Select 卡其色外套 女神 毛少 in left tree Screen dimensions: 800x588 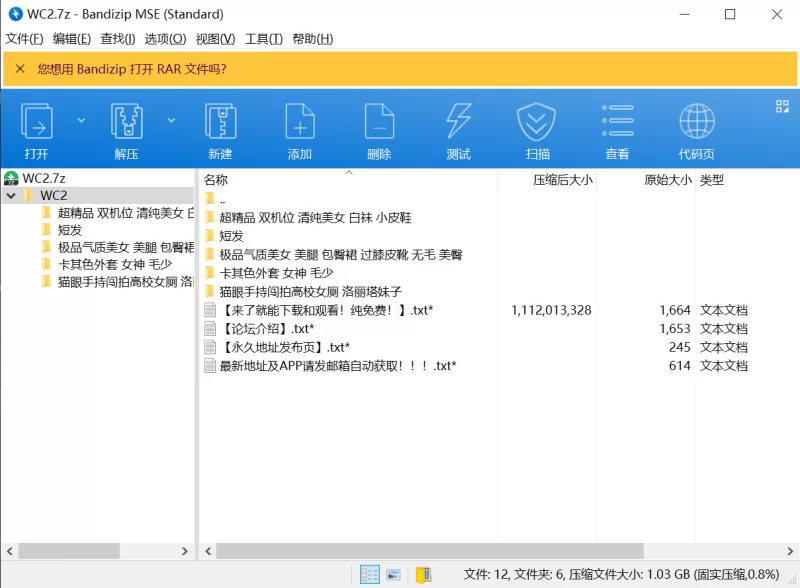click(x=114, y=264)
